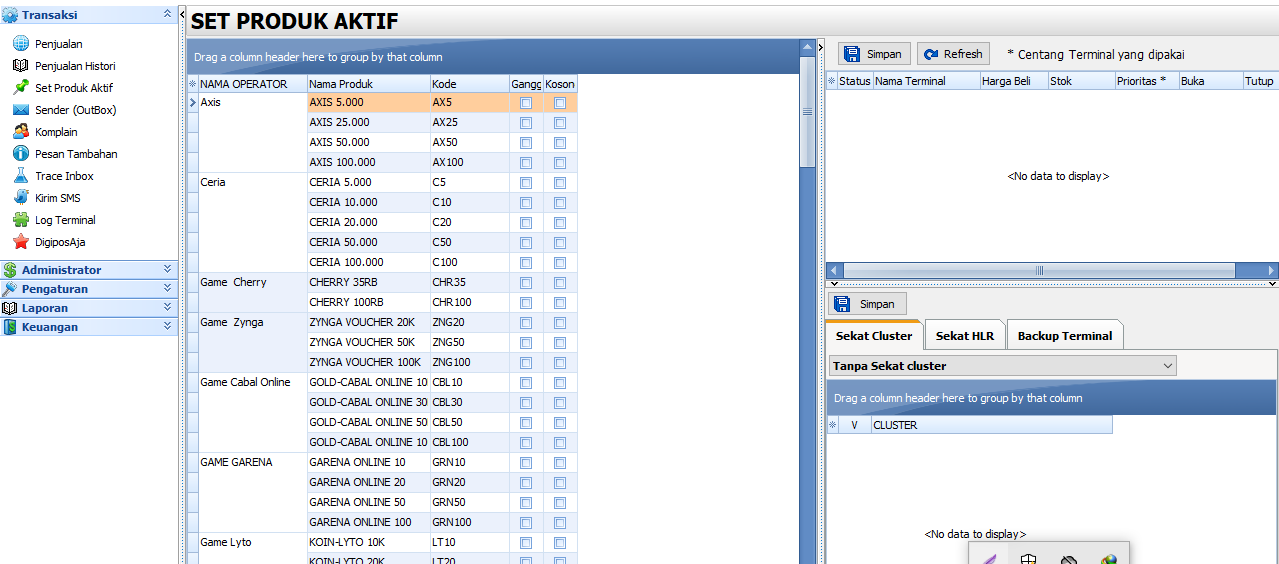Tick Kosong checkbox for CERIA 10.000
Viewport: 1279px width, 564px height.
pyautogui.click(x=560, y=203)
